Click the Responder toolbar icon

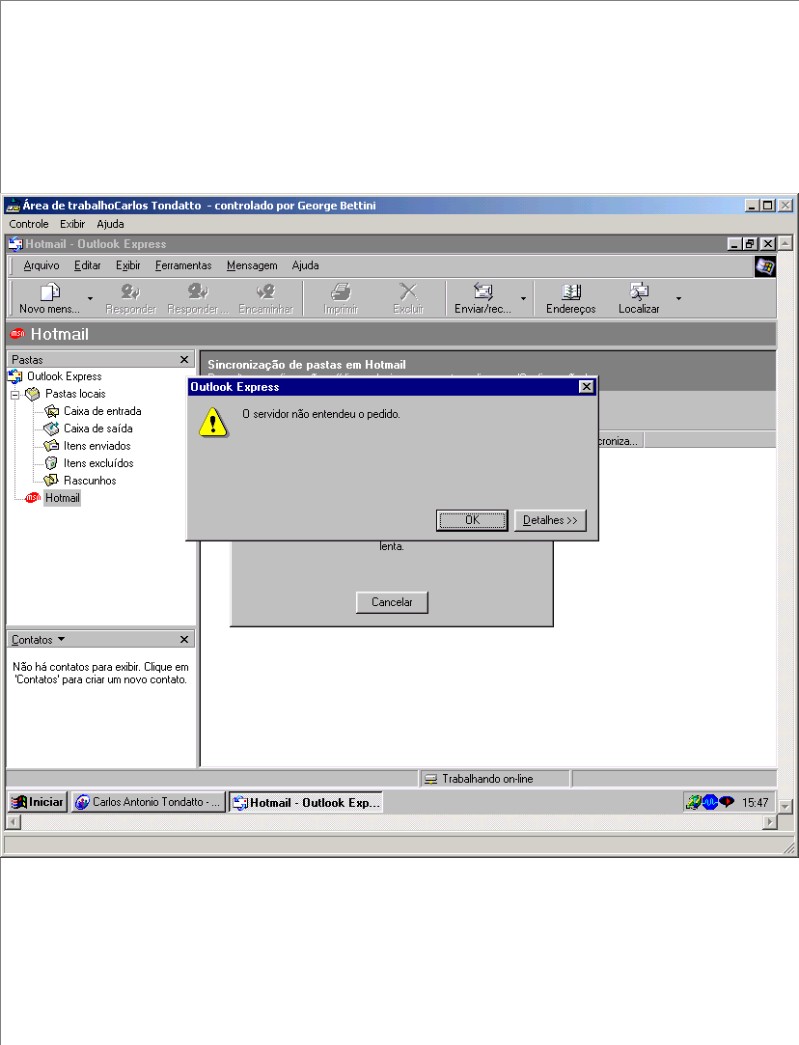click(131, 298)
